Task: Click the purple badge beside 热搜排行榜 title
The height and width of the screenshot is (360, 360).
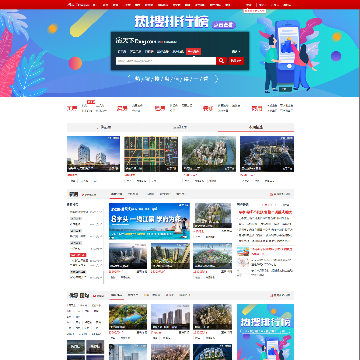Action: tap(224, 25)
